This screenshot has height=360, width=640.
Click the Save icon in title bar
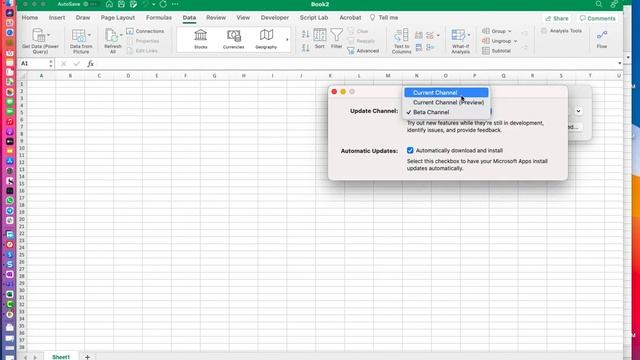121,4
